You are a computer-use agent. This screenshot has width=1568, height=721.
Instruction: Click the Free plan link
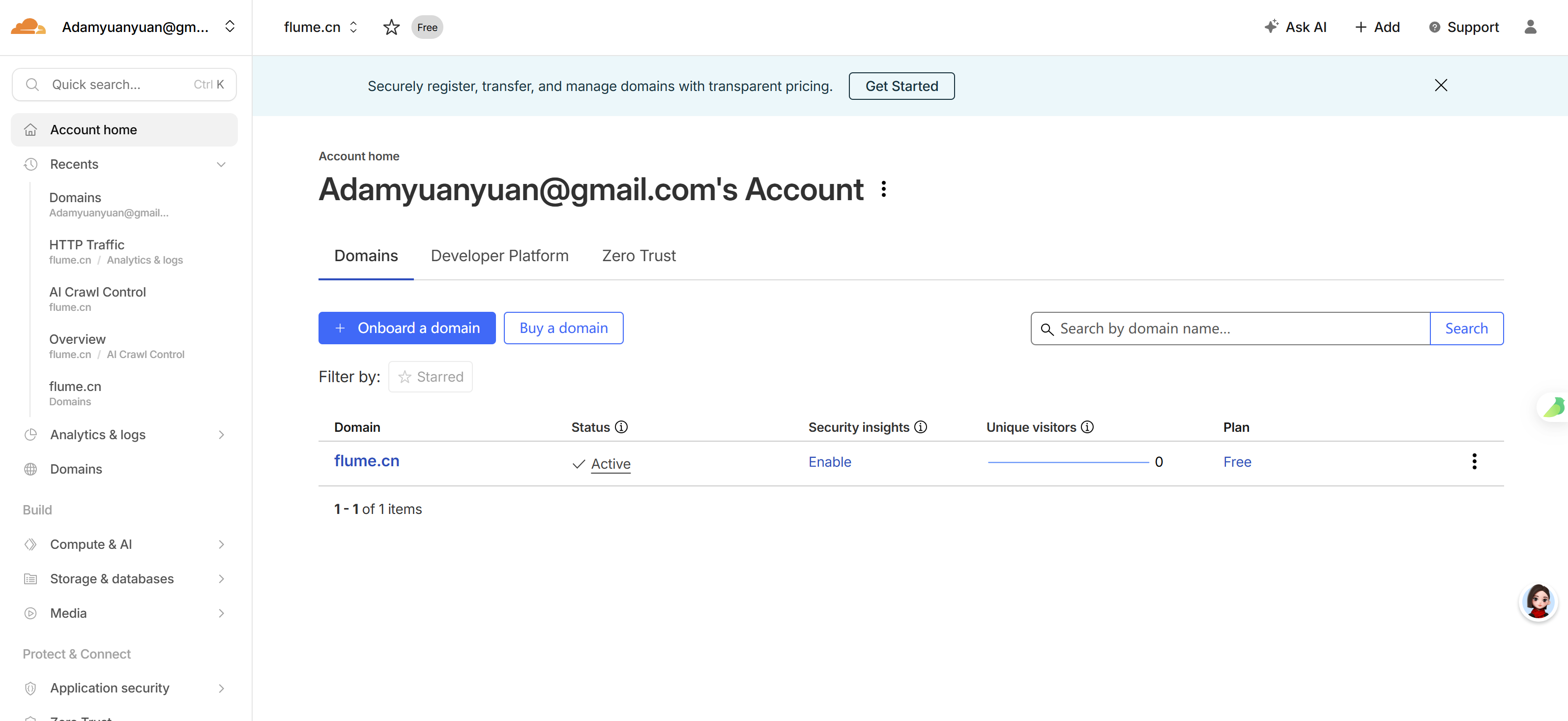[x=1237, y=462]
